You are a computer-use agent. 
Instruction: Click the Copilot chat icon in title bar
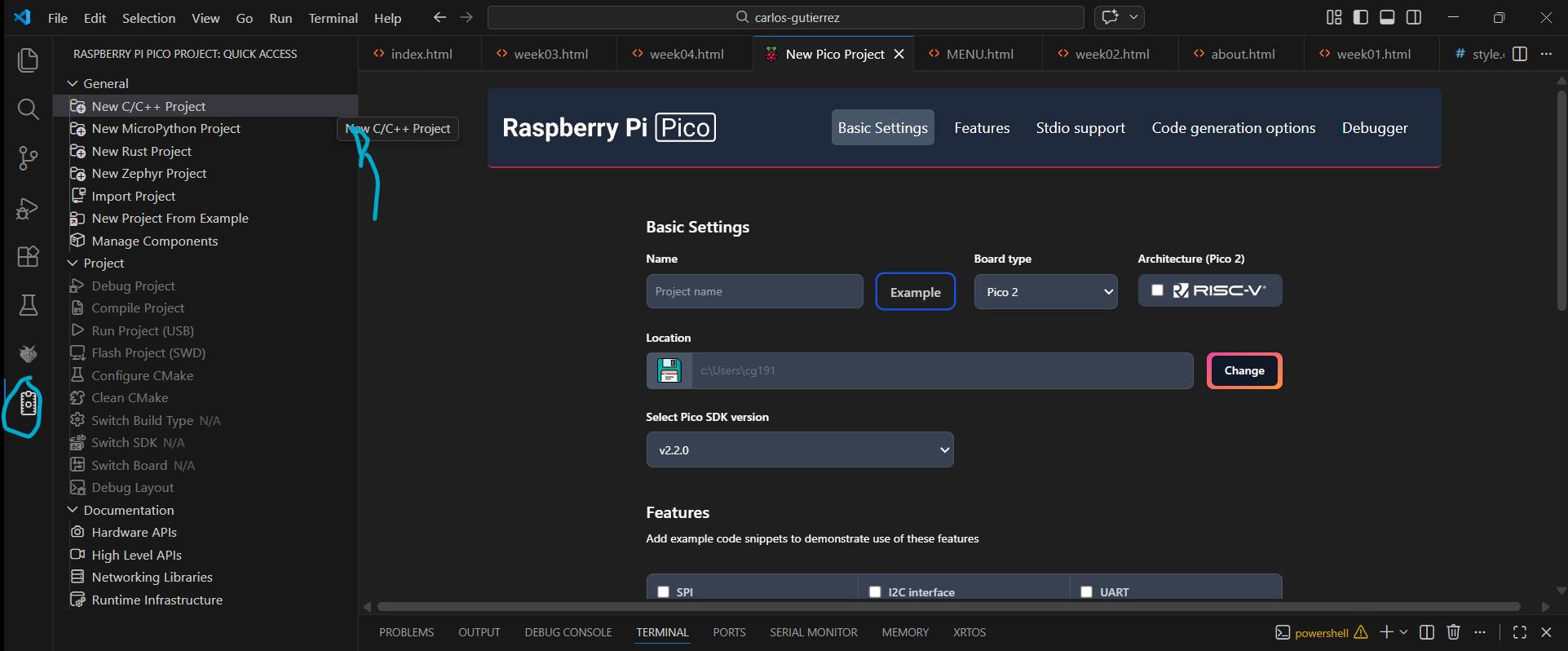[1110, 17]
